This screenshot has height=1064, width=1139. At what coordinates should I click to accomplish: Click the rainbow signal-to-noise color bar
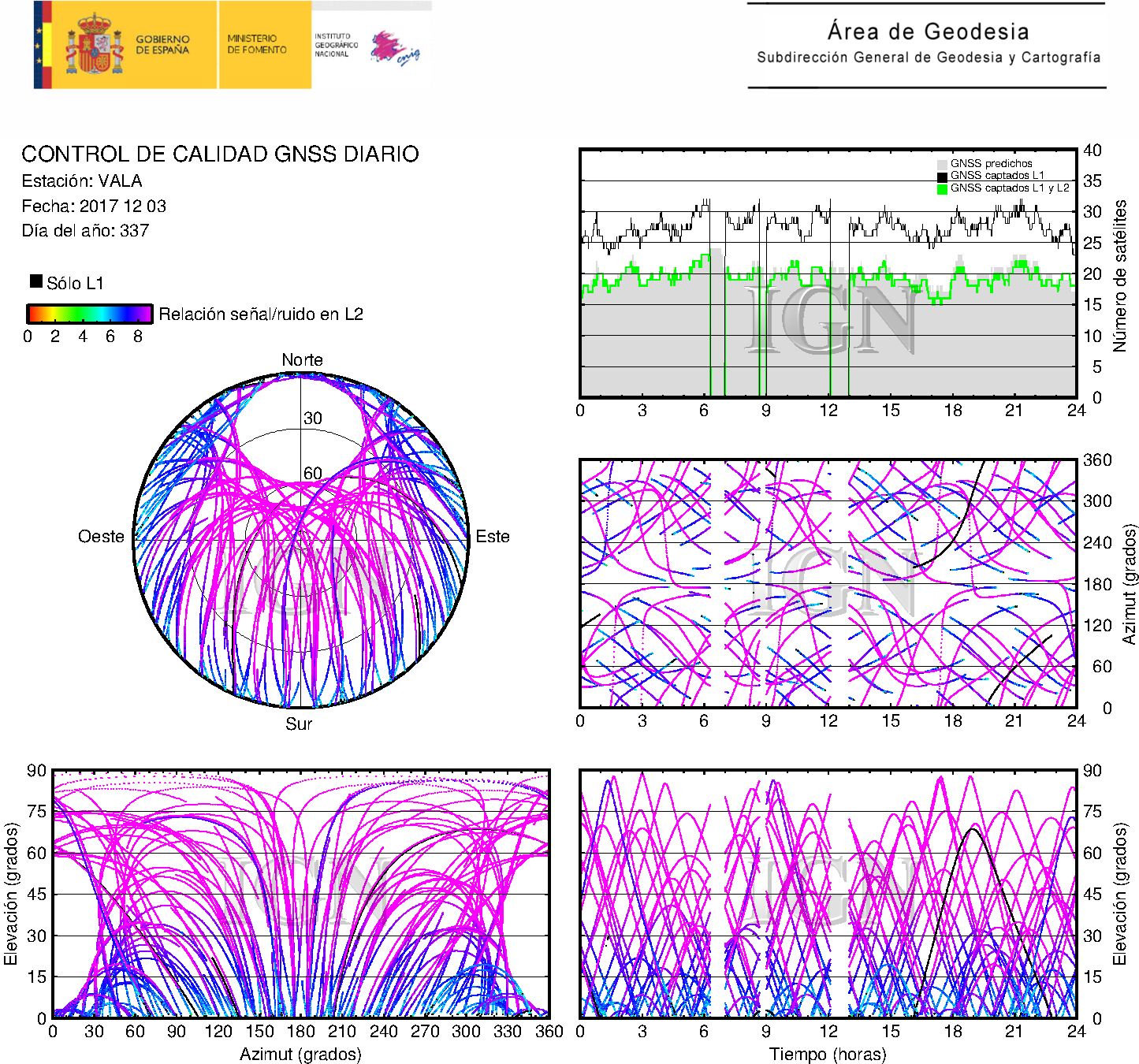(89, 314)
